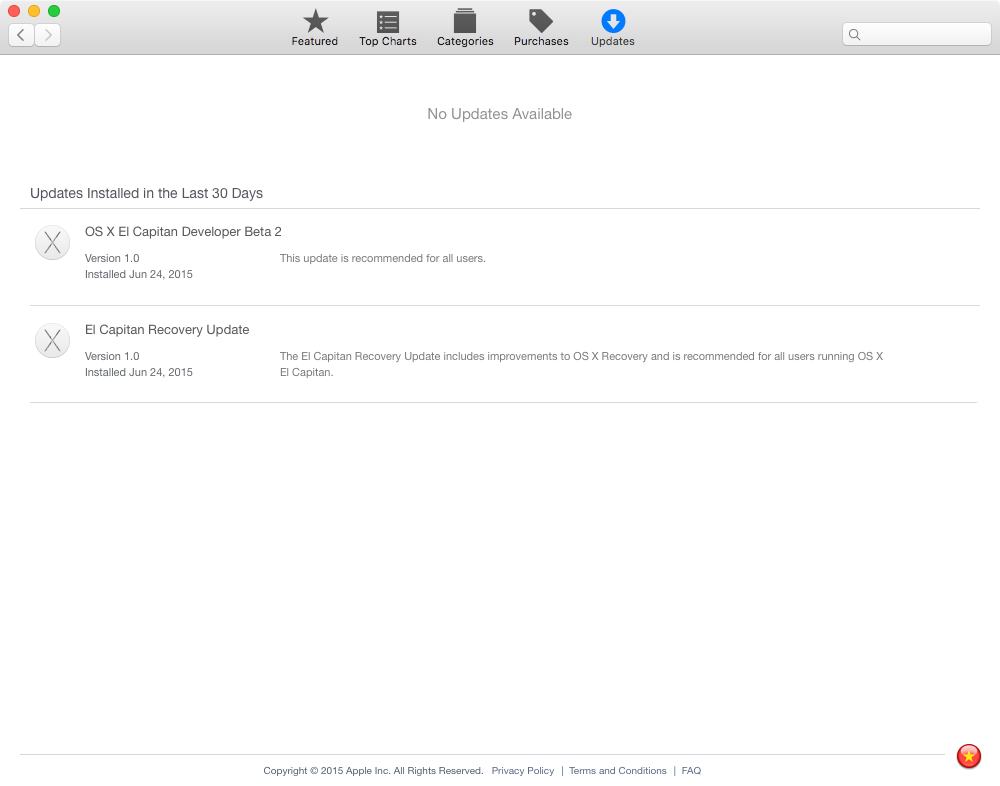Click the green full screen window button
The image size is (1000, 786).
[54, 11]
